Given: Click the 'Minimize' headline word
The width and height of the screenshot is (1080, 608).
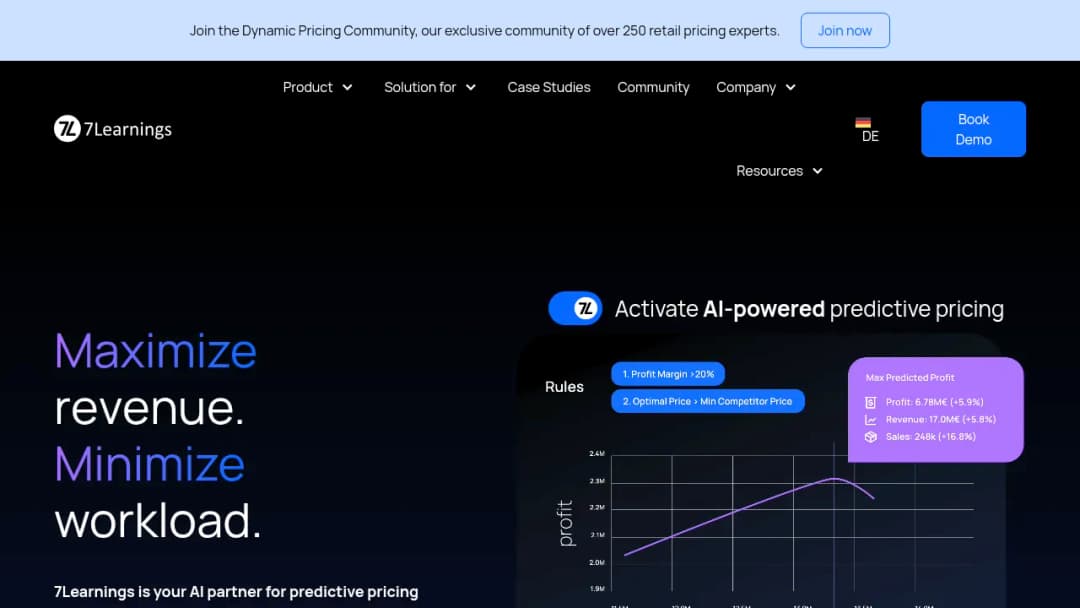Looking at the screenshot, I should (149, 464).
